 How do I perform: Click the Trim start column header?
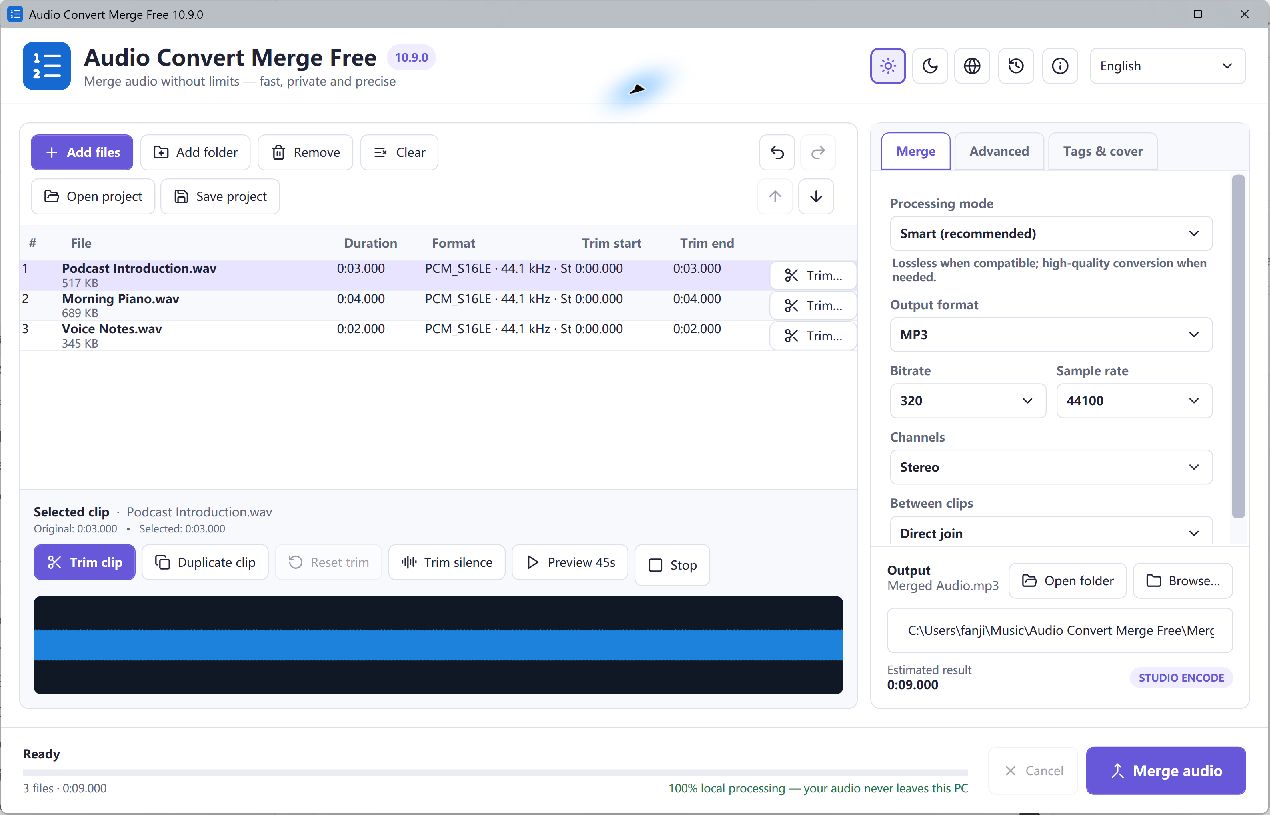pyautogui.click(x=612, y=243)
